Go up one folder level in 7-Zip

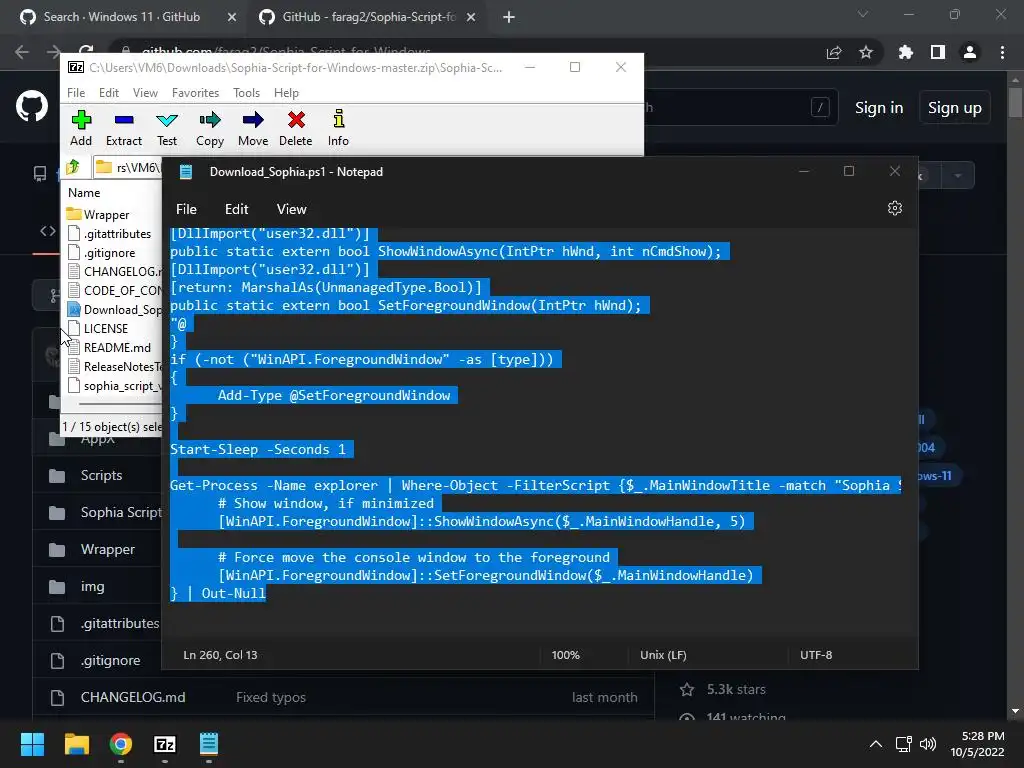(x=73, y=167)
